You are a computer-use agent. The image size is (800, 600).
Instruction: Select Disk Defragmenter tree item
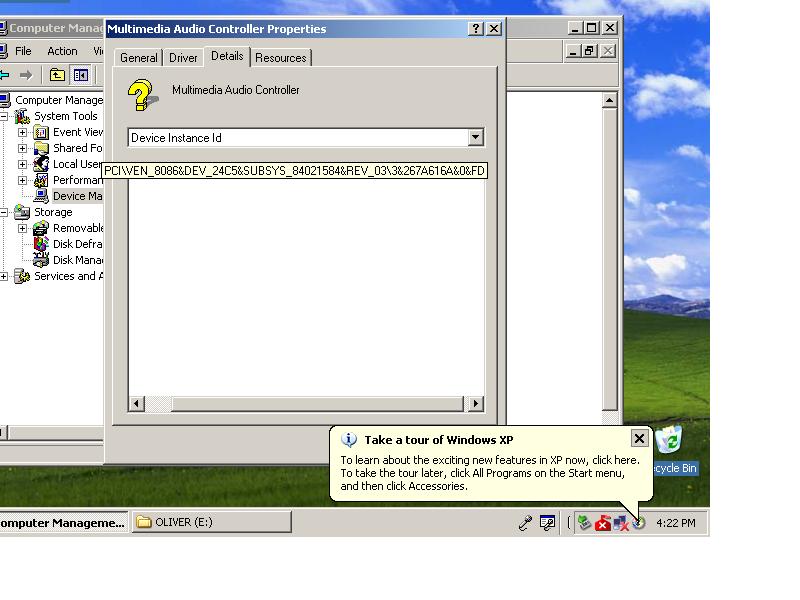[x=78, y=244]
